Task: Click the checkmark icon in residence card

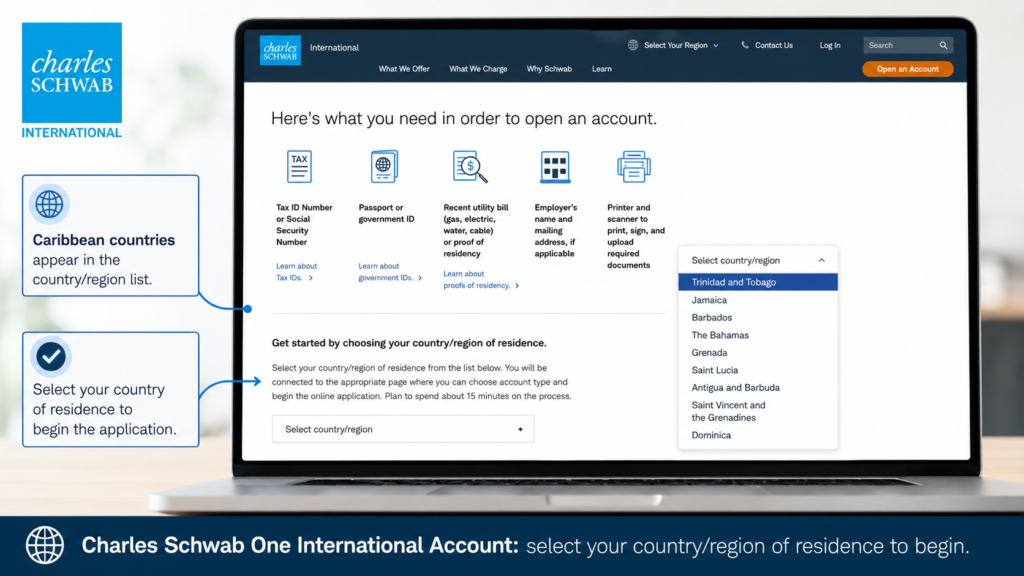Action: click(x=51, y=357)
